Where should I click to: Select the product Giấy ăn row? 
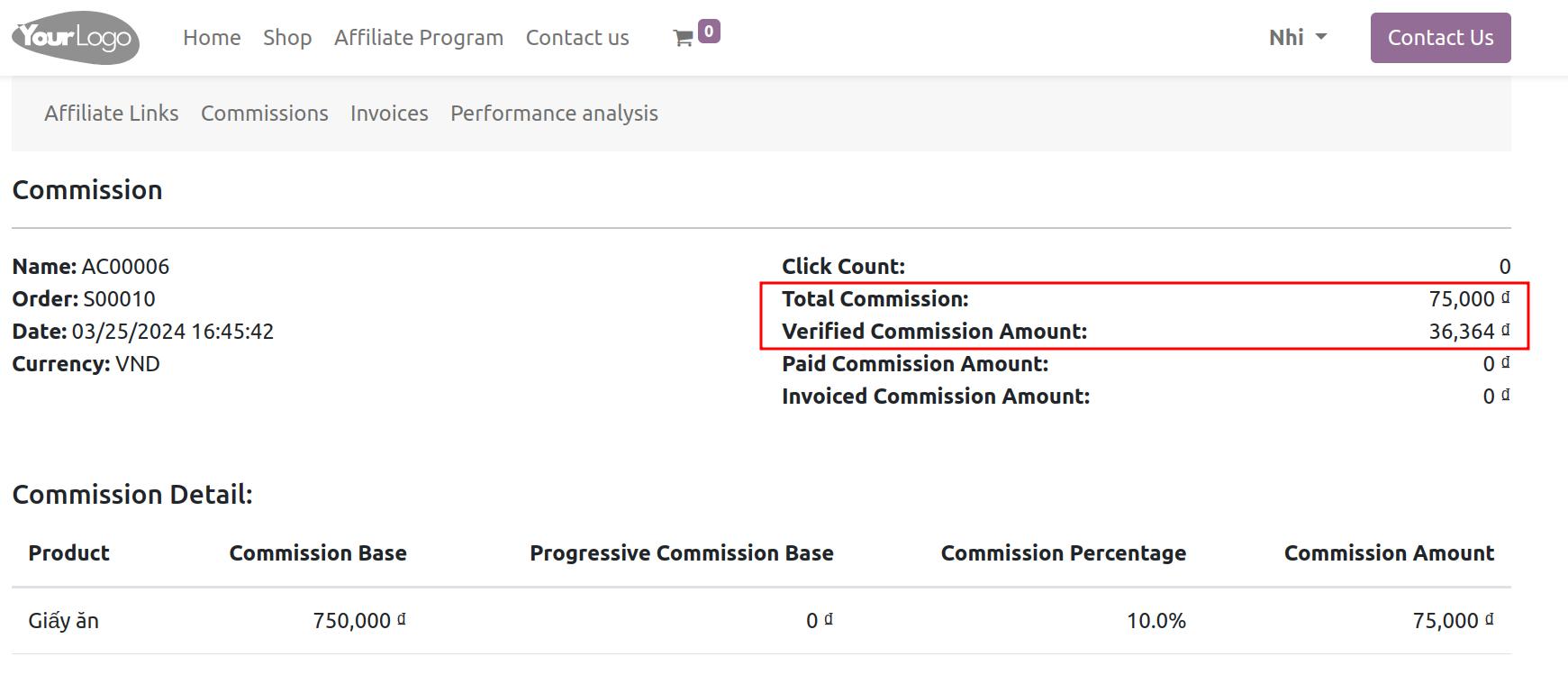point(62,620)
